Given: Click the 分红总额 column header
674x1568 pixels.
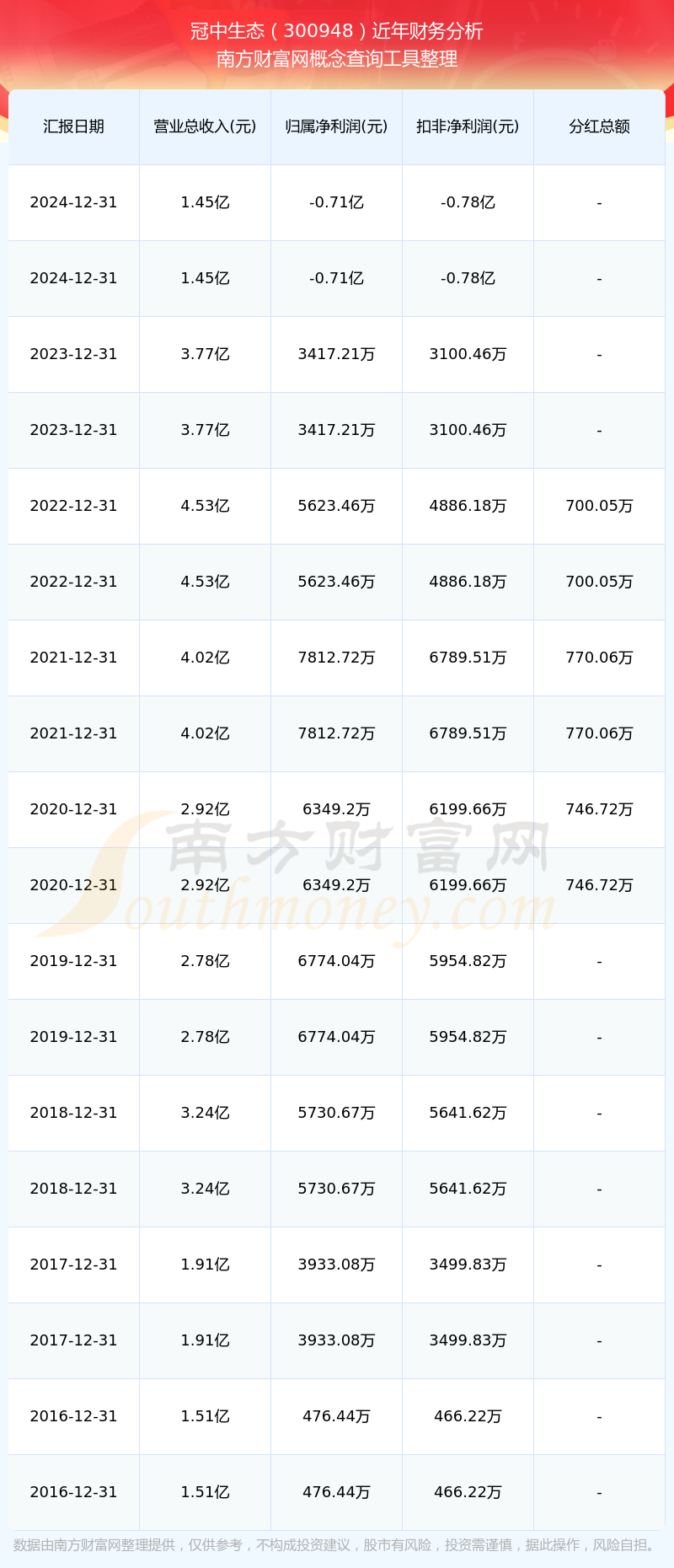Looking at the screenshot, I should pos(599,126).
